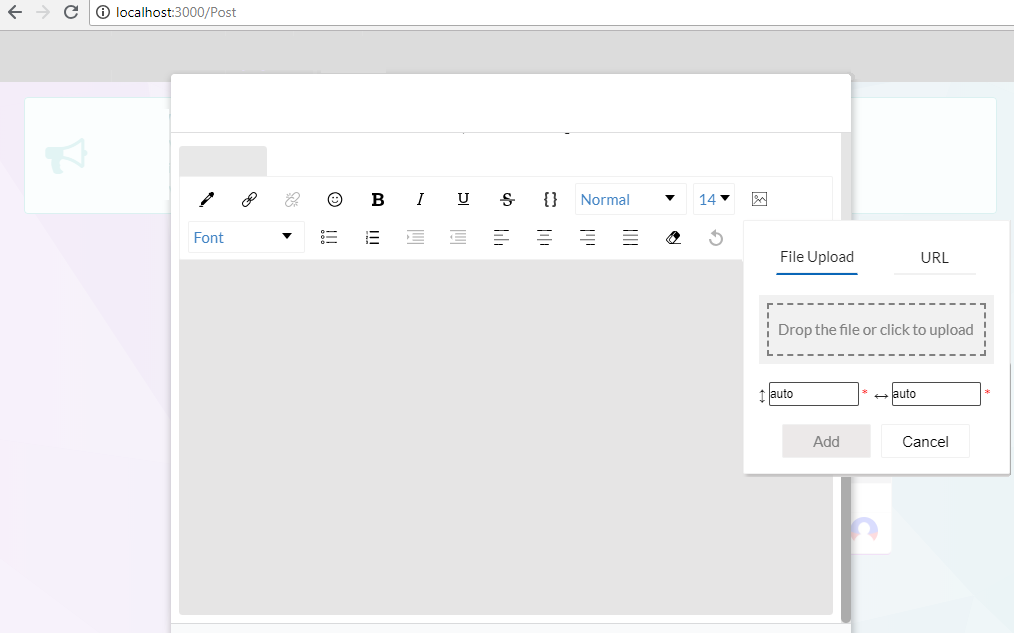This screenshot has width=1014, height=633.
Task: Align text to the center
Action: click(x=544, y=237)
